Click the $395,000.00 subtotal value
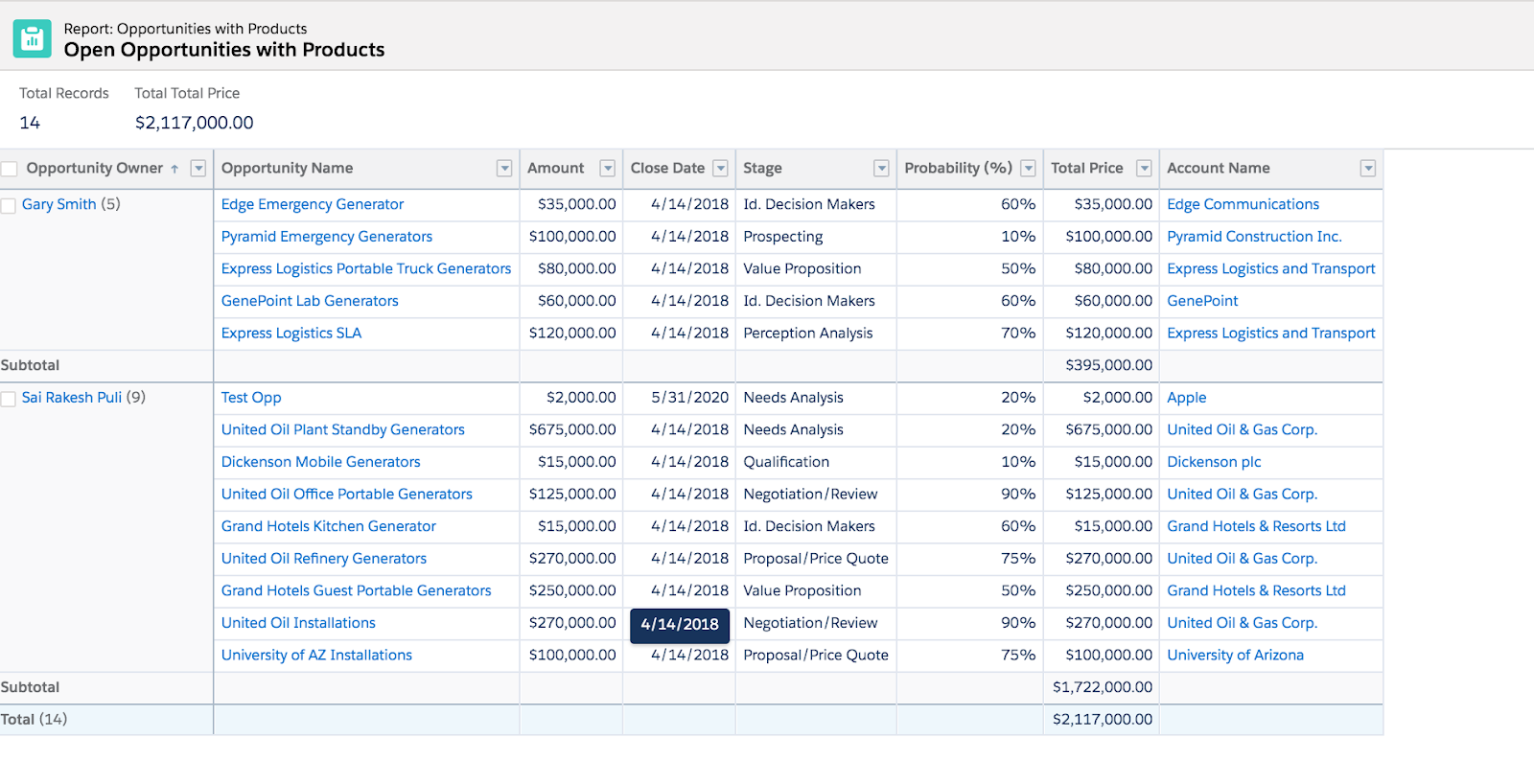Image resolution: width=1534 pixels, height=784 pixels. [1109, 365]
